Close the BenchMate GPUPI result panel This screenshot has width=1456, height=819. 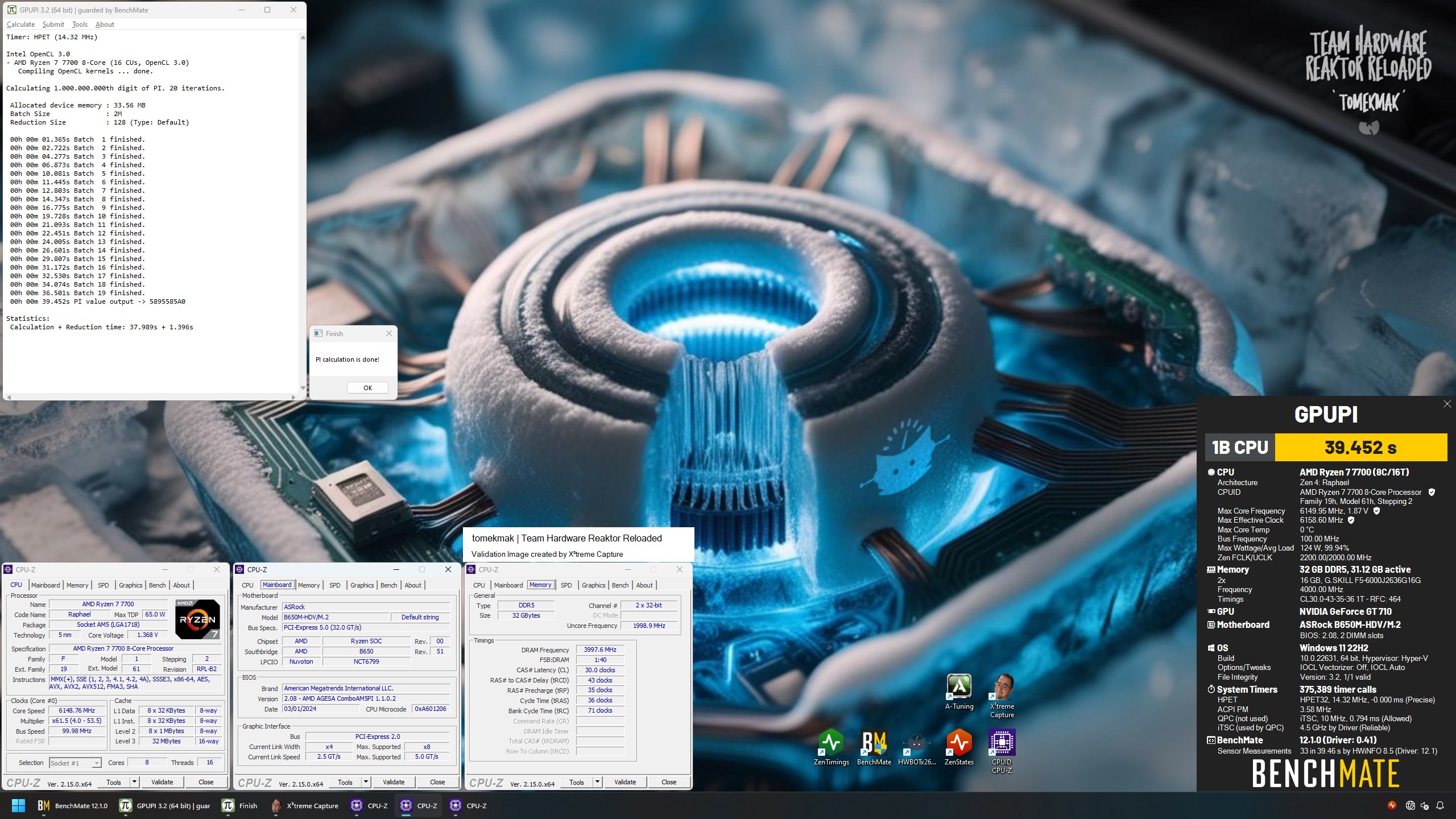pos(1447,404)
